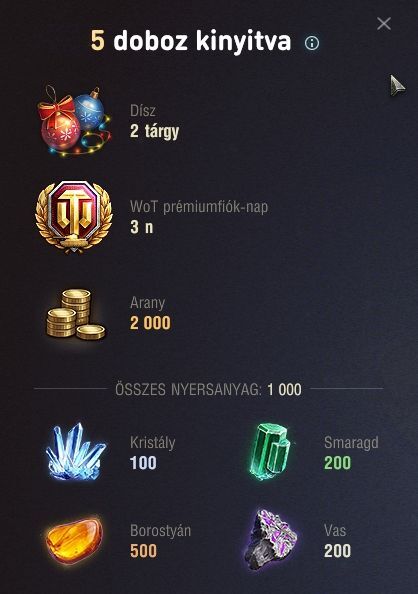Close the opened boxes reward panel
Screen dimensions: 418x594
pyautogui.click(x=384, y=23)
